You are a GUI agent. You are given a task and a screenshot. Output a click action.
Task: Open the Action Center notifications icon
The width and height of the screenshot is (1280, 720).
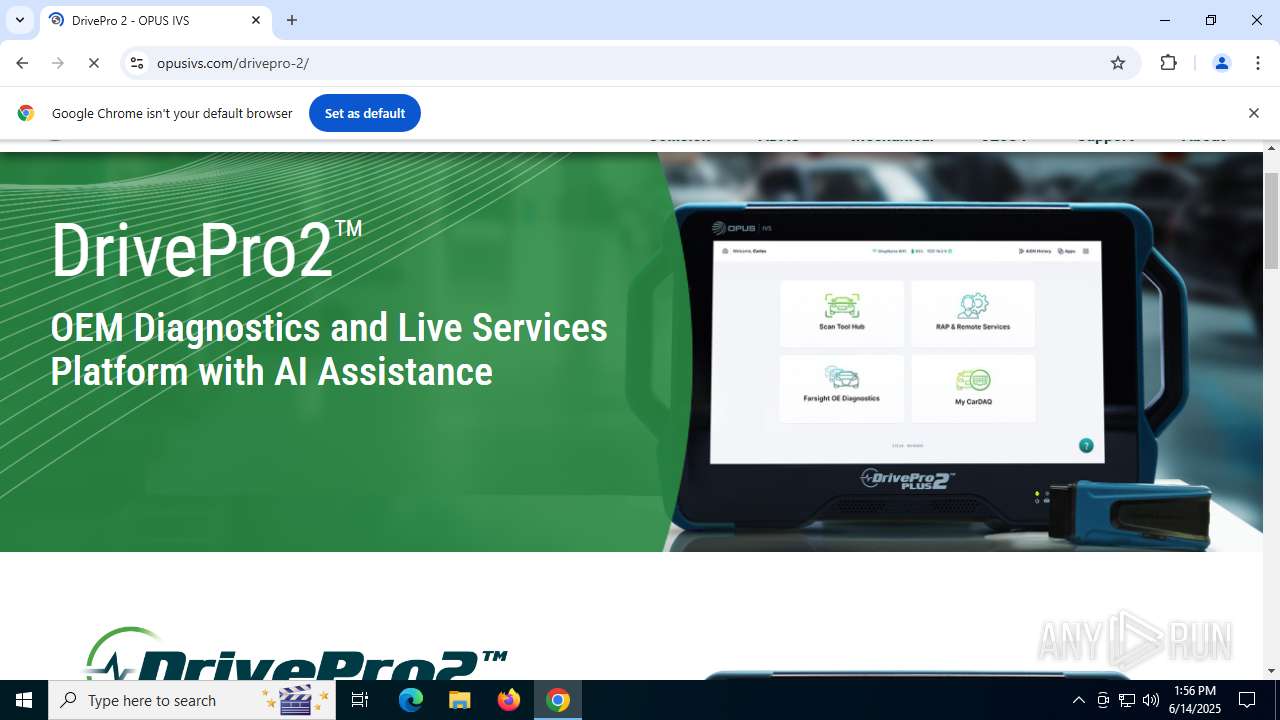pyautogui.click(x=1247, y=700)
